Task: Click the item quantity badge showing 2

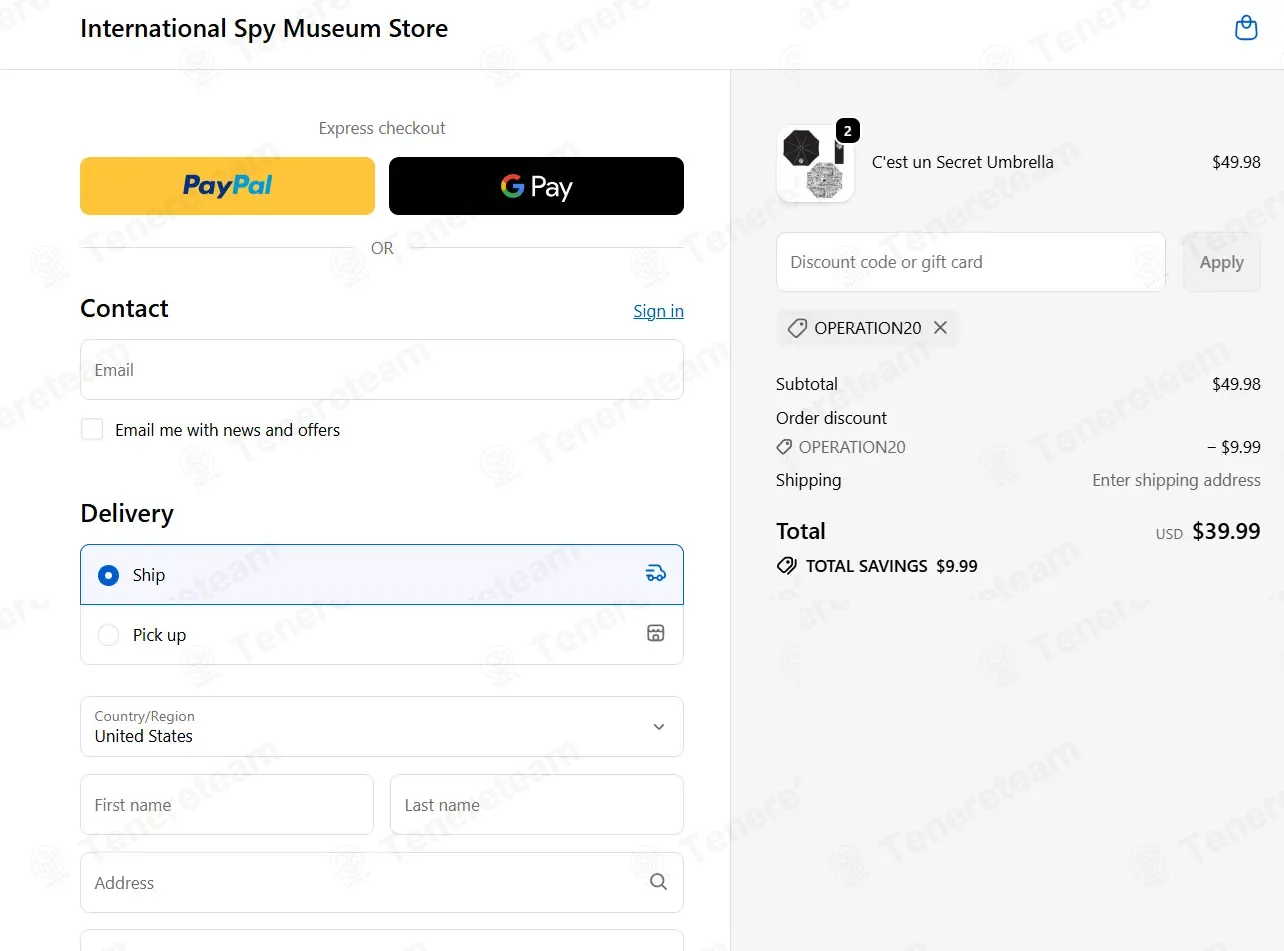Action: click(x=848, y=131)
